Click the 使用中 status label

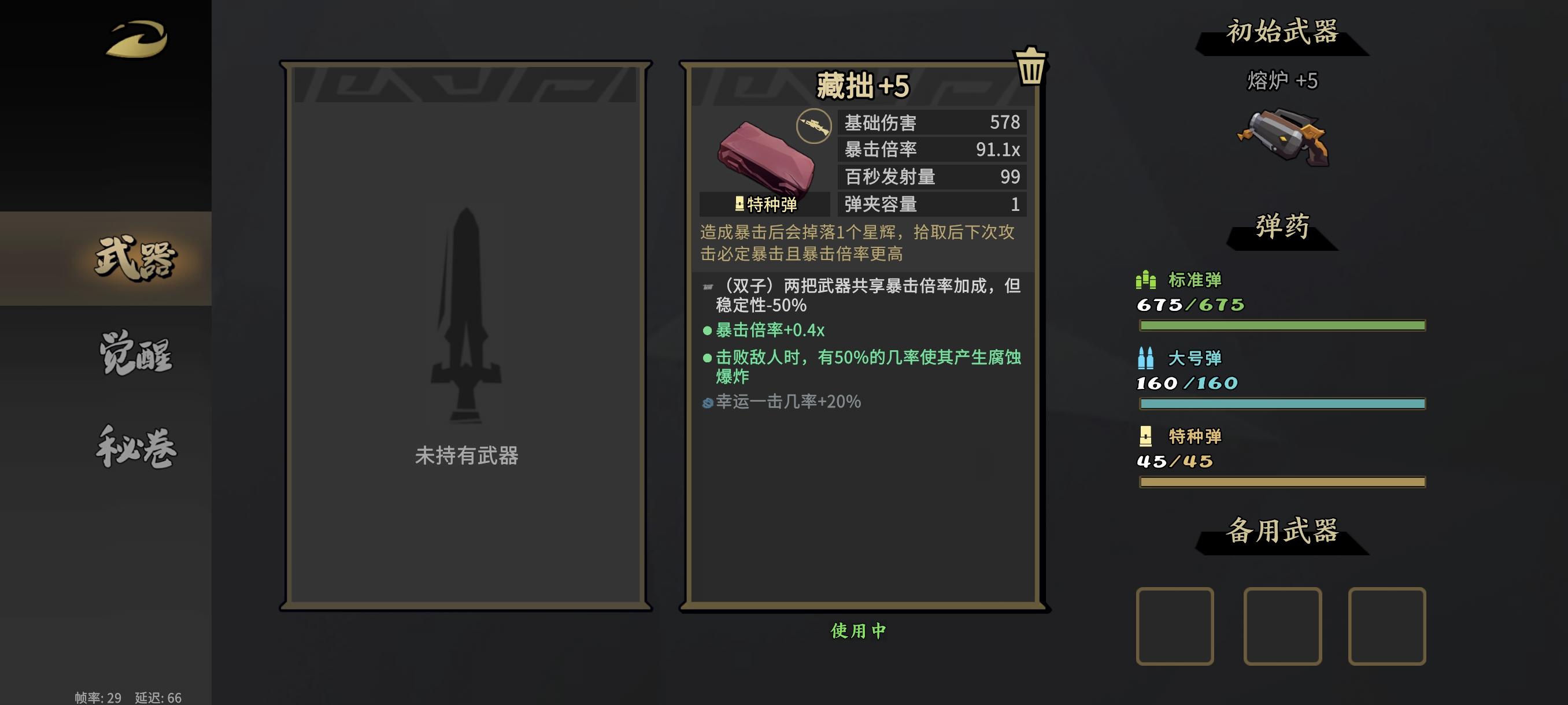click(x=858, y=631)
